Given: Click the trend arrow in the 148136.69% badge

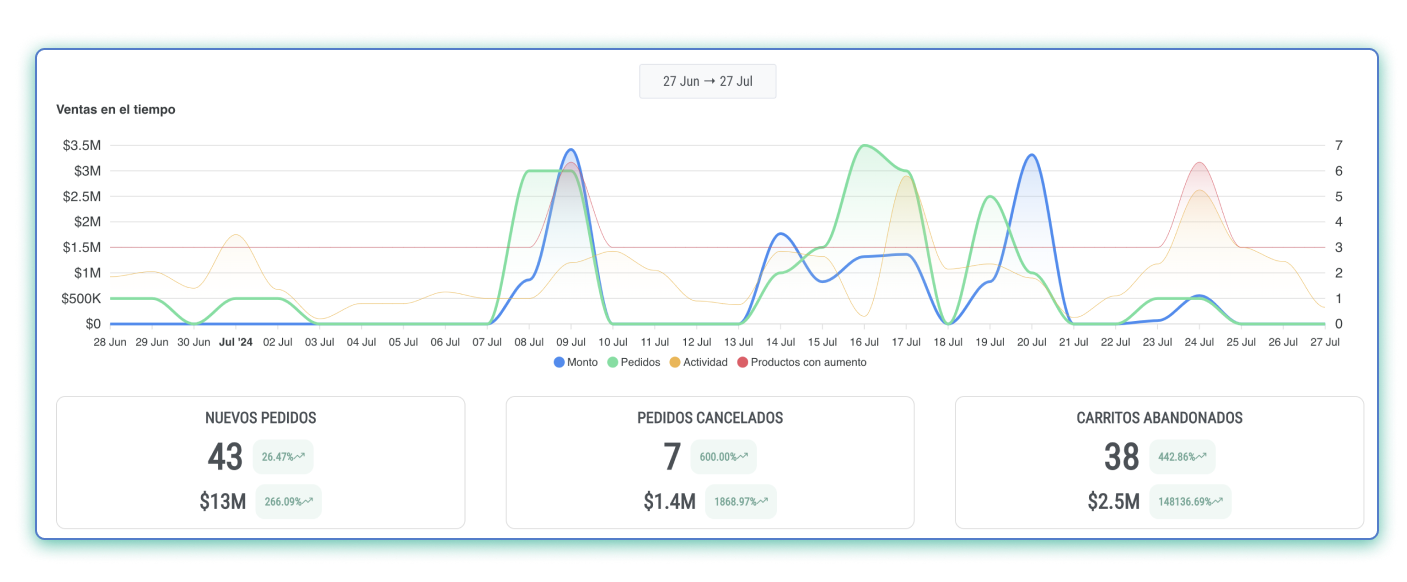Looking at the screenshot, I should click(1216, 501).
